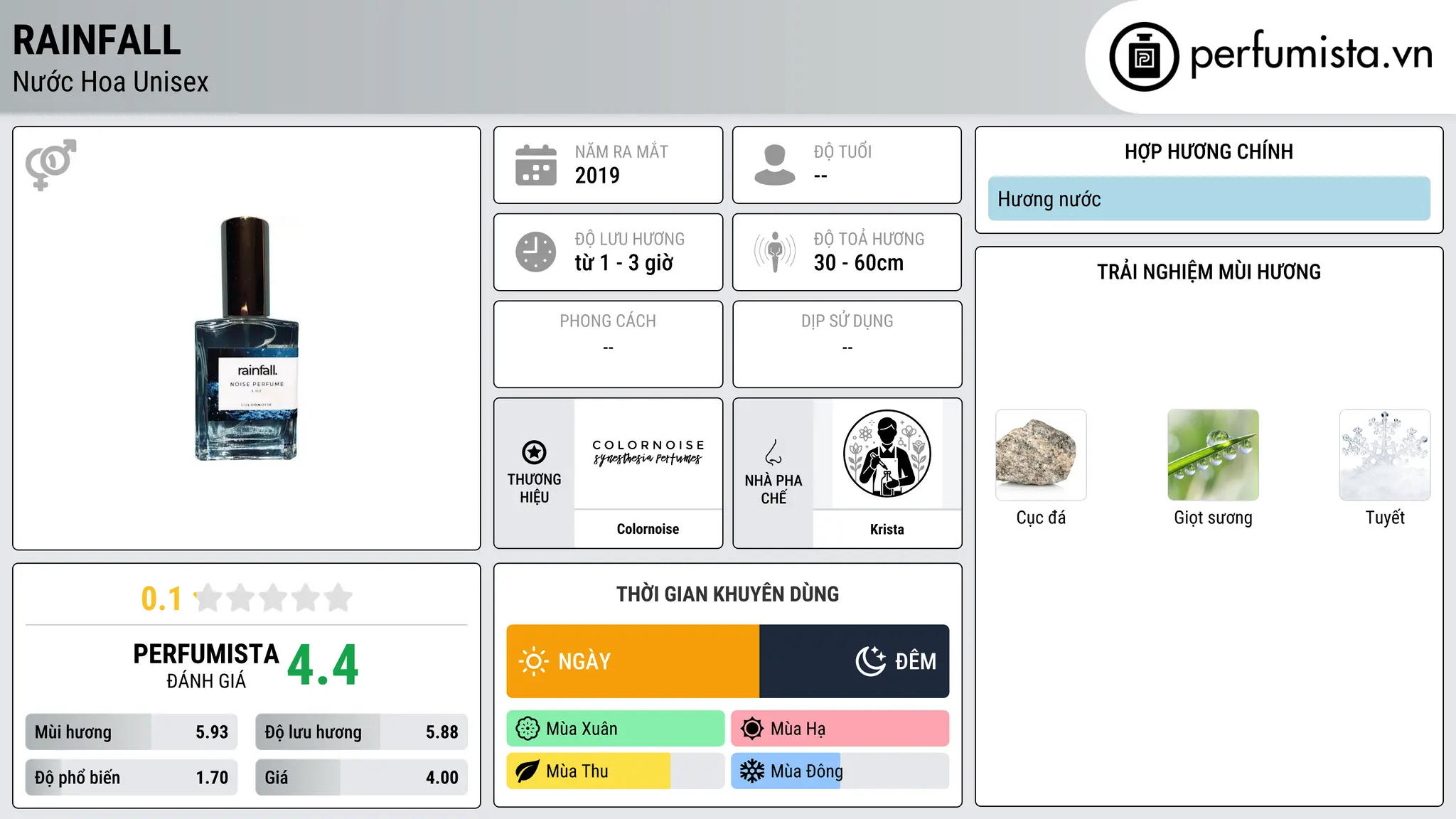Click the dark Đêm nighttime bar
The image size is (1456, 819).
click(x=855, y=661)
